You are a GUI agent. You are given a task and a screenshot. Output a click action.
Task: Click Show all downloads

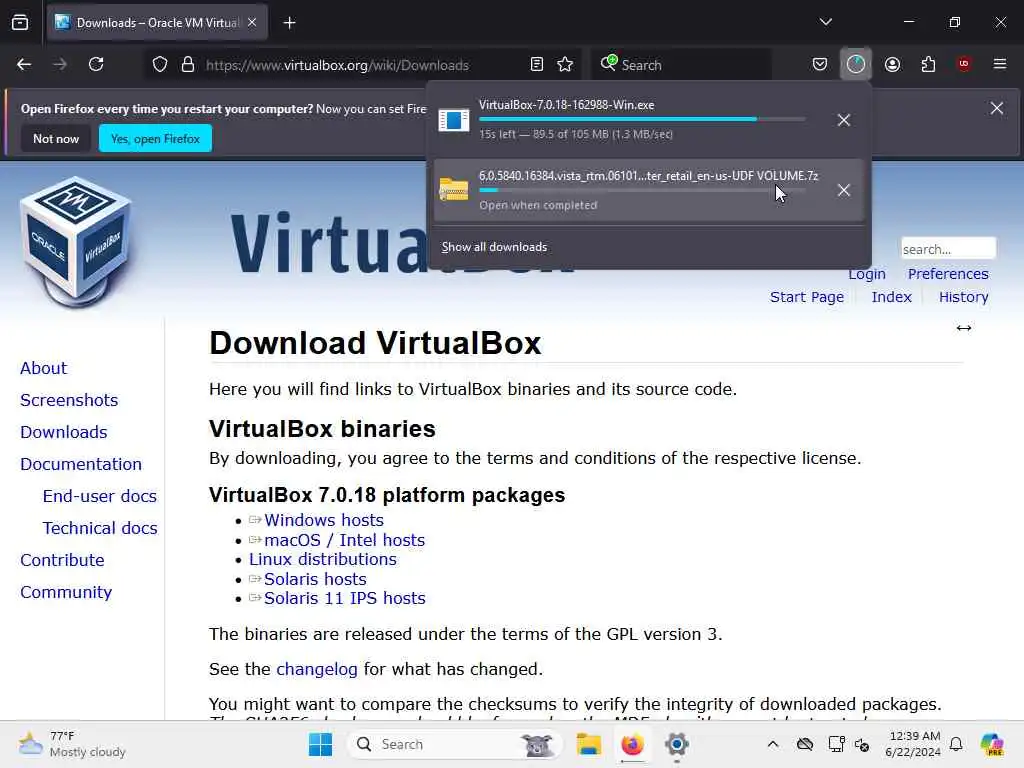pyautogui.click(x=494, y=247)
